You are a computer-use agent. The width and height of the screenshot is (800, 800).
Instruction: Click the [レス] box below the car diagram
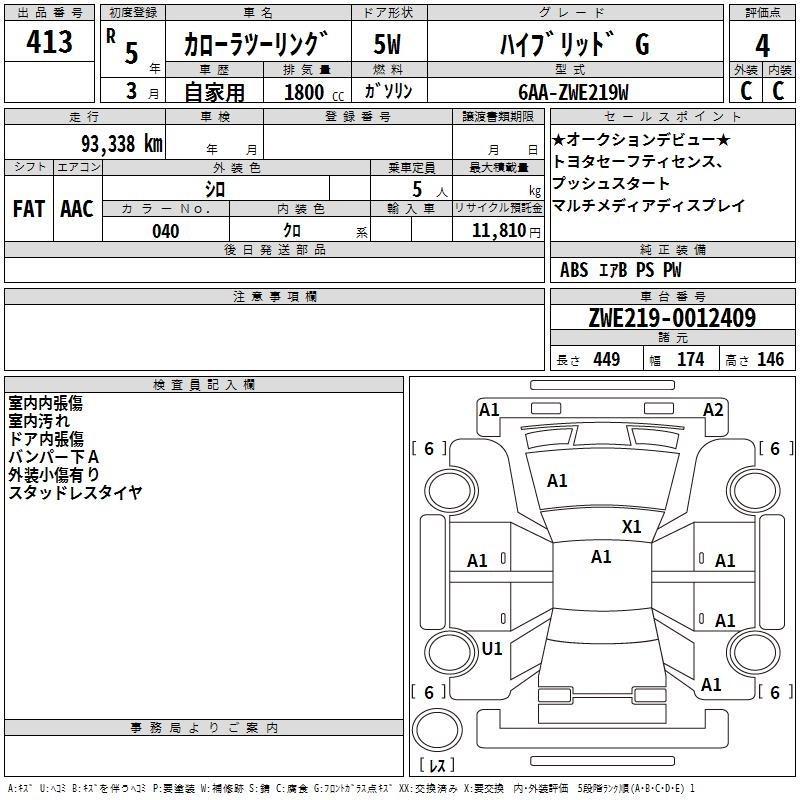(x=436, y=767)
